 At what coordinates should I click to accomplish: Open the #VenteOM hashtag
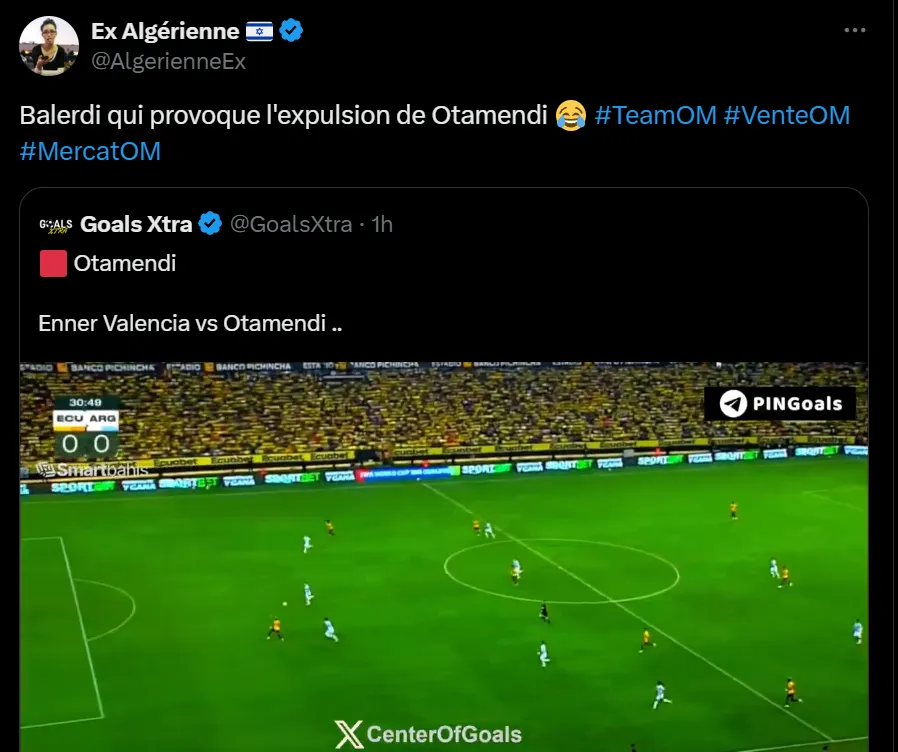point(786,115)
